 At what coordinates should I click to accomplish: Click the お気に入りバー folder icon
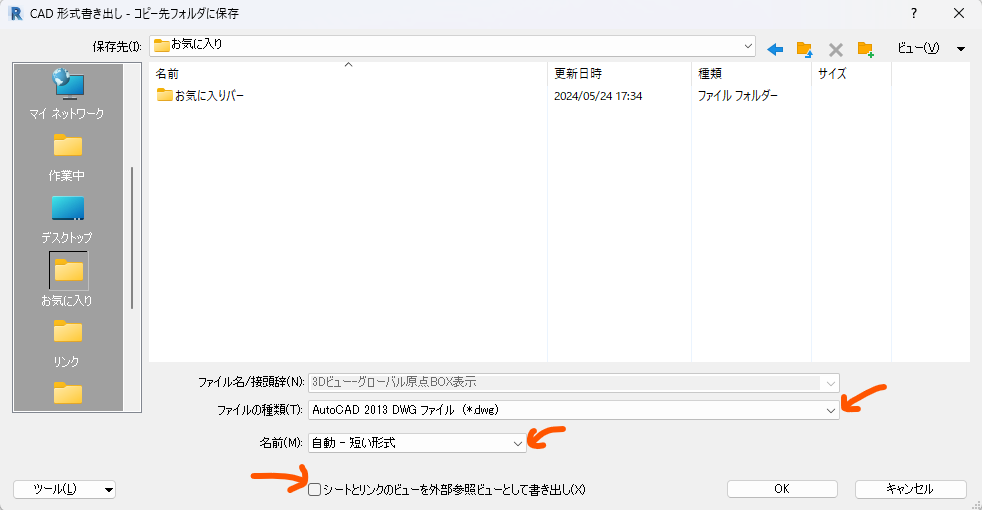coord(164,95)
